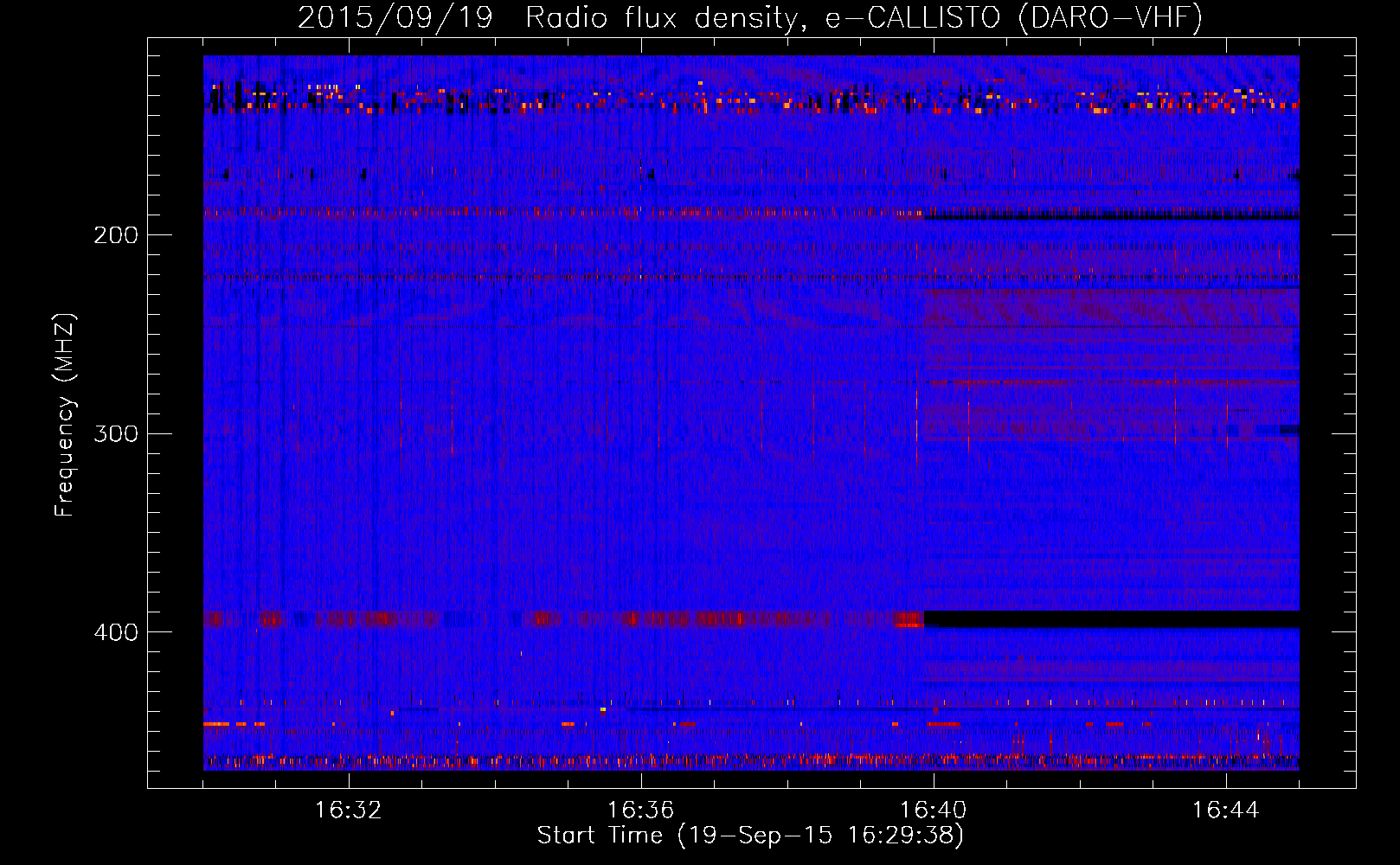Click the '16:44' time tick label

[1226, 811]
